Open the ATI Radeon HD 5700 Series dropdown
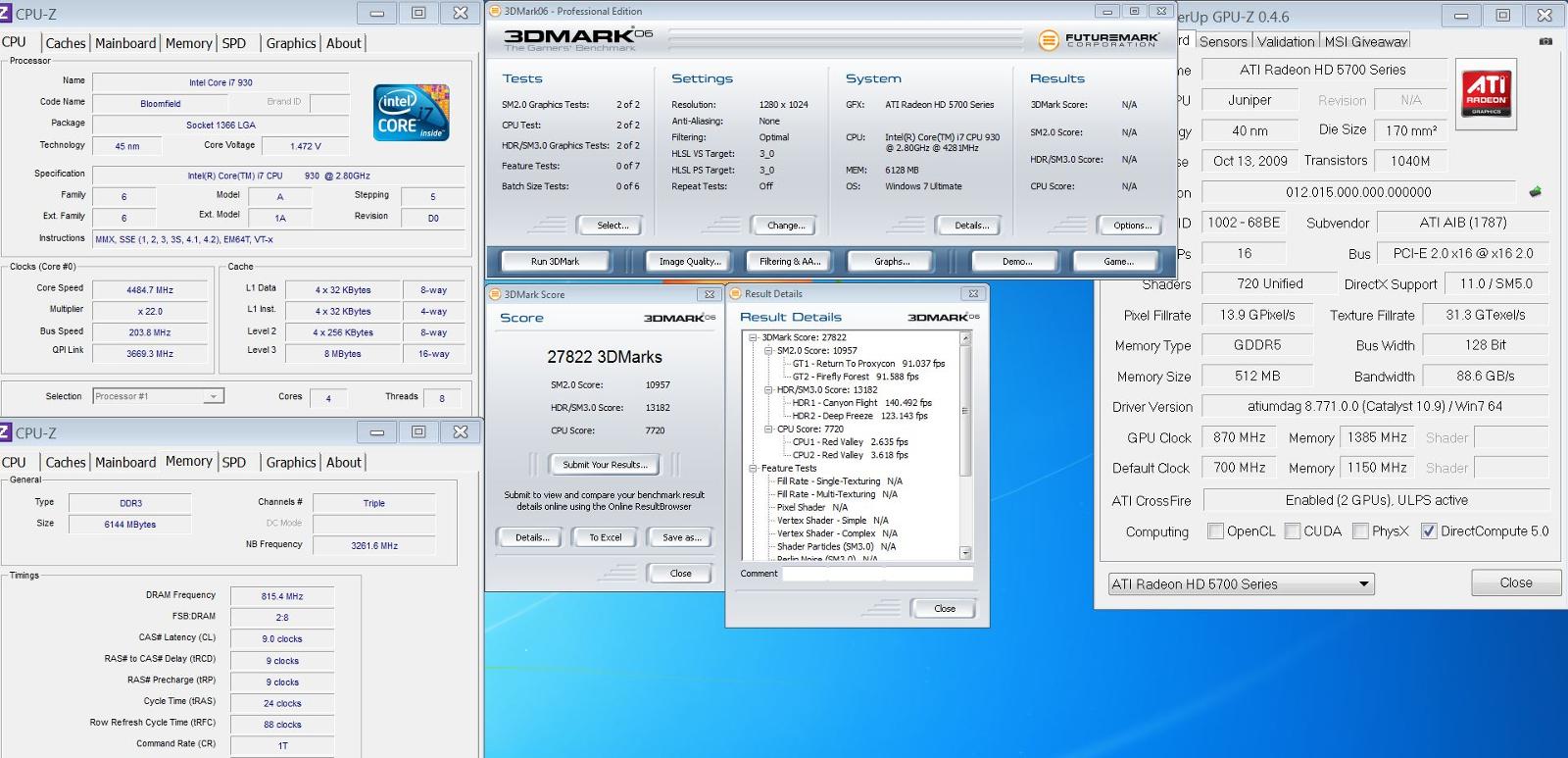This screenshot has width=1568, height=758. 1241,583
